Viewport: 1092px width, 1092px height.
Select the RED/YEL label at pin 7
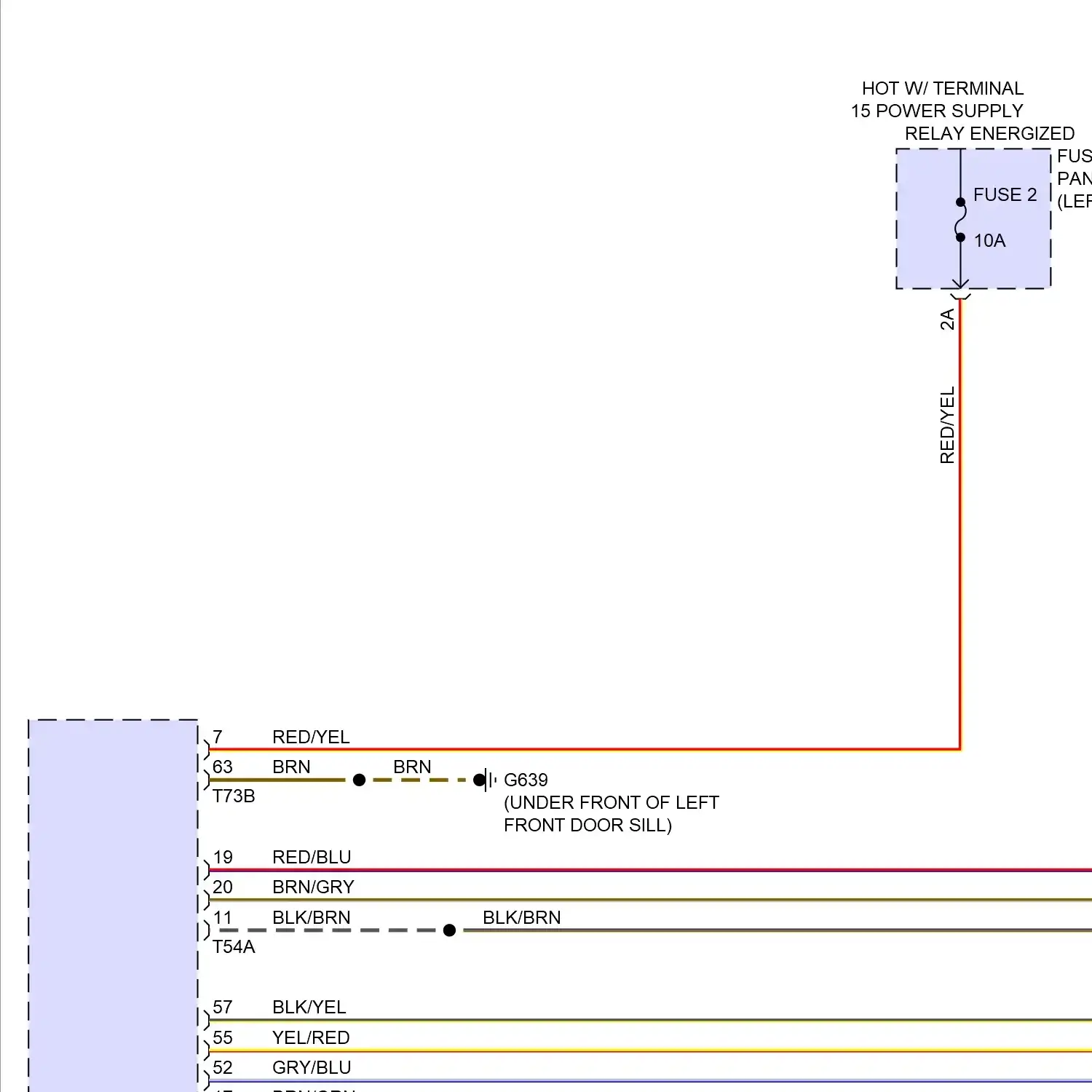[311, 737]
